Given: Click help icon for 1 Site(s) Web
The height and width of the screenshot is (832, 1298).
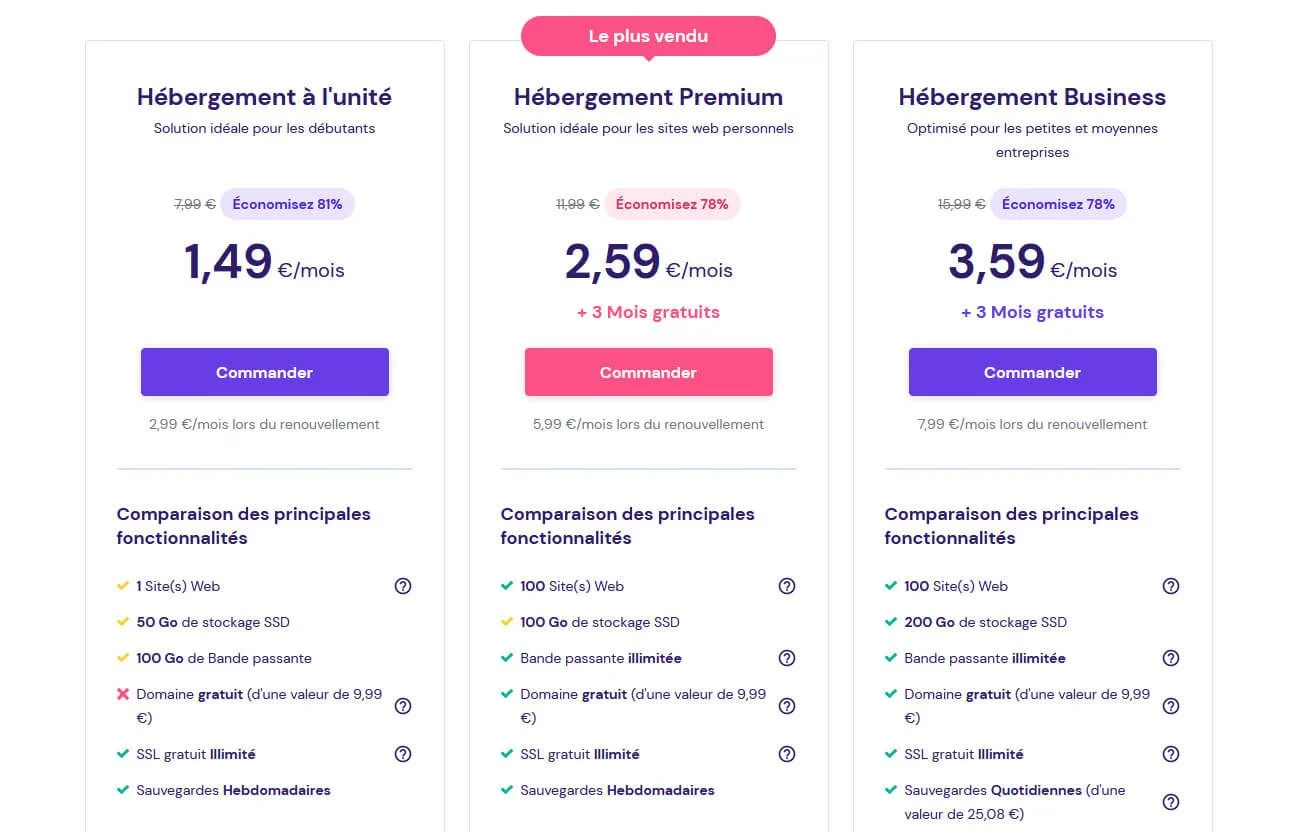Looking at the screenshot, I should point(403,586).
